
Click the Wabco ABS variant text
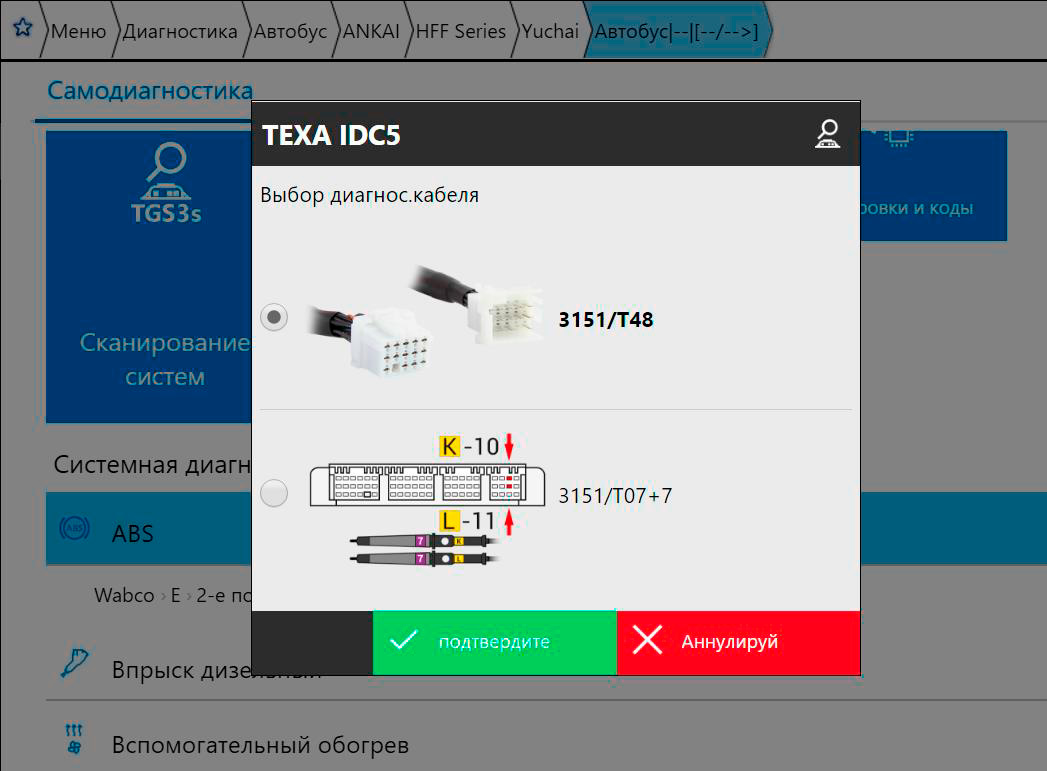pos(173,595)
